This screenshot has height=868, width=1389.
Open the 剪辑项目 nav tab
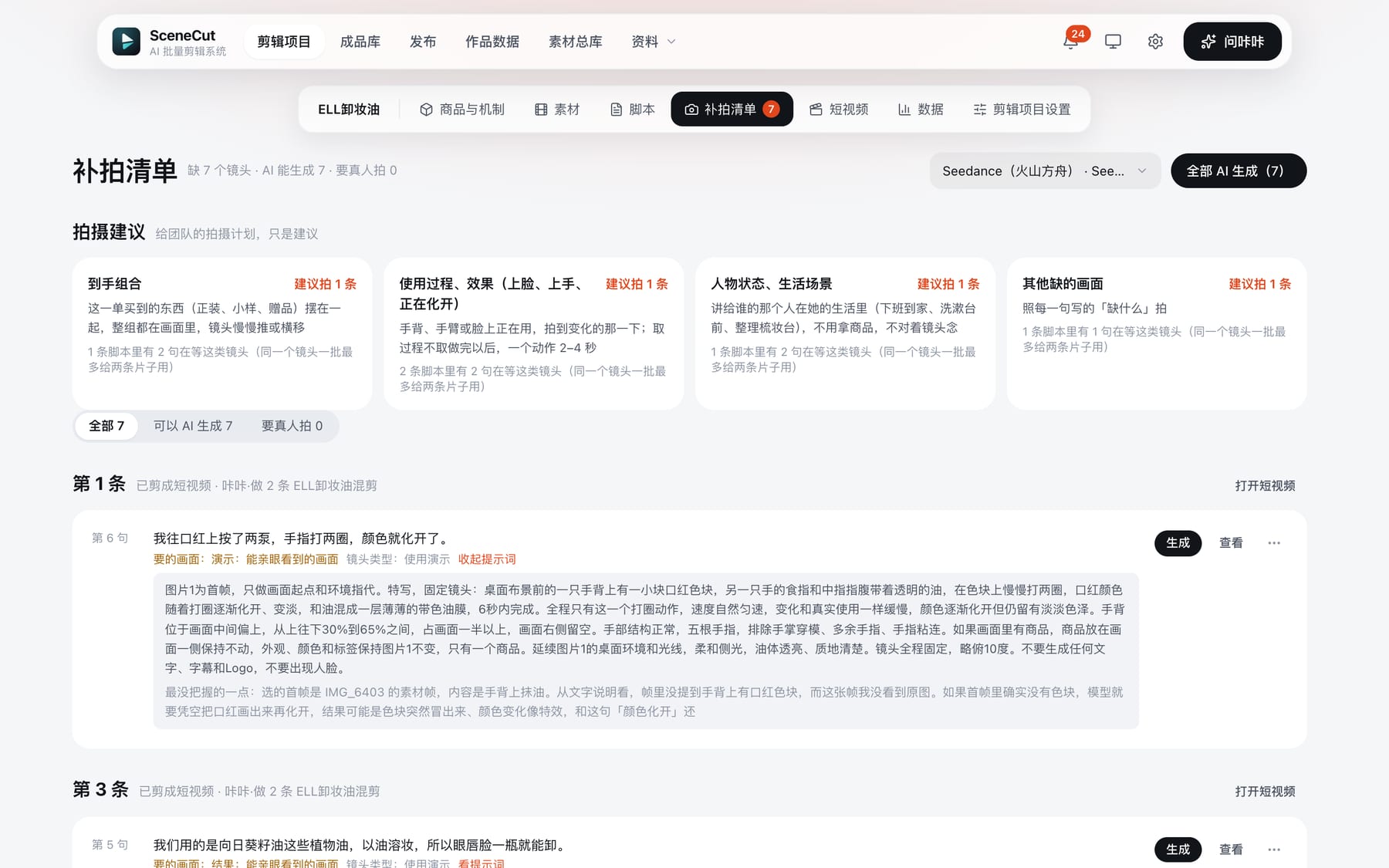[x=284, y=42]
